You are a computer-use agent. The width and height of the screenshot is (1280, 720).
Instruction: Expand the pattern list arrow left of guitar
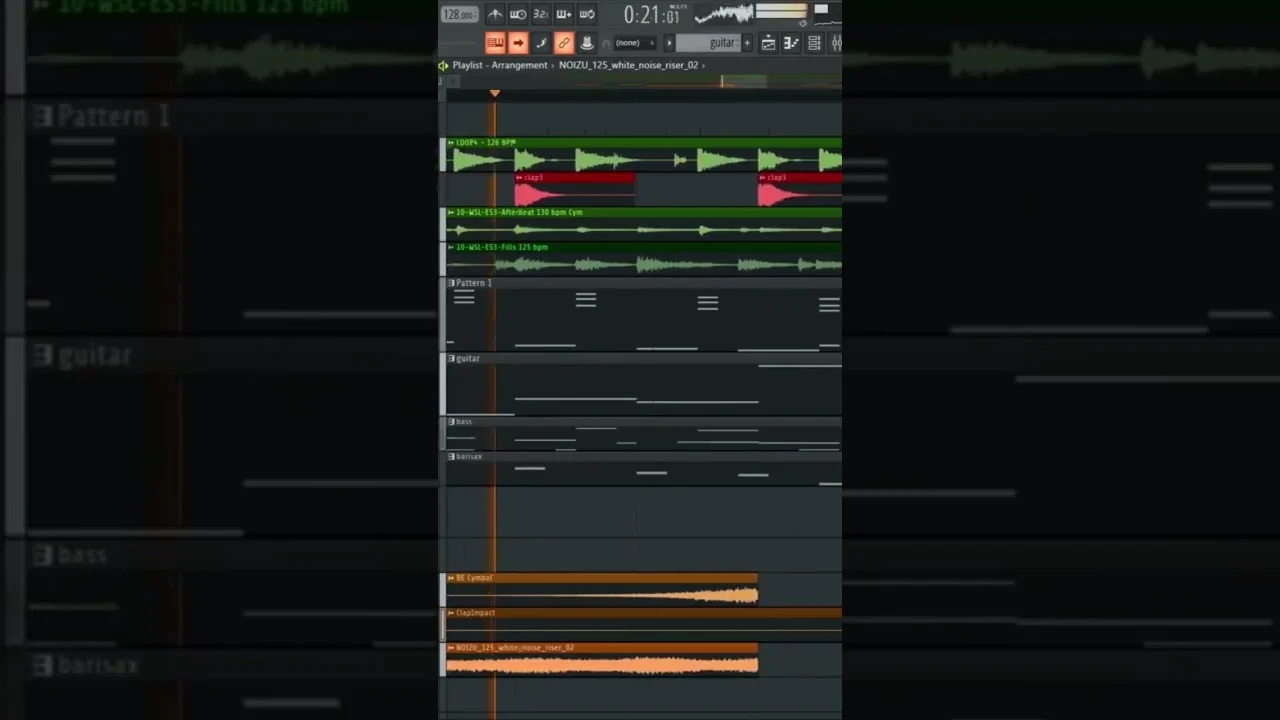pyautogui.click(x=669, y=43)
